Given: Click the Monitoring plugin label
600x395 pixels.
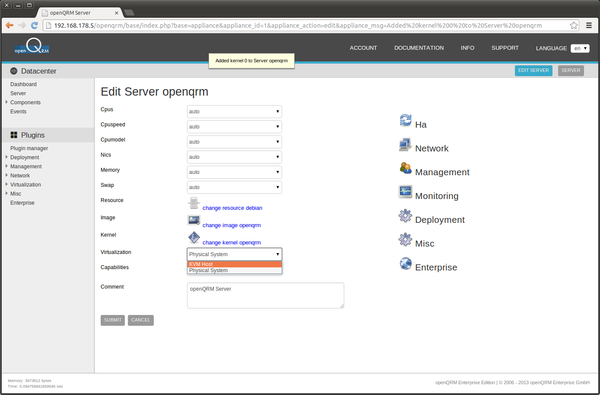Looking at the screenshot, I should point(437,196).
